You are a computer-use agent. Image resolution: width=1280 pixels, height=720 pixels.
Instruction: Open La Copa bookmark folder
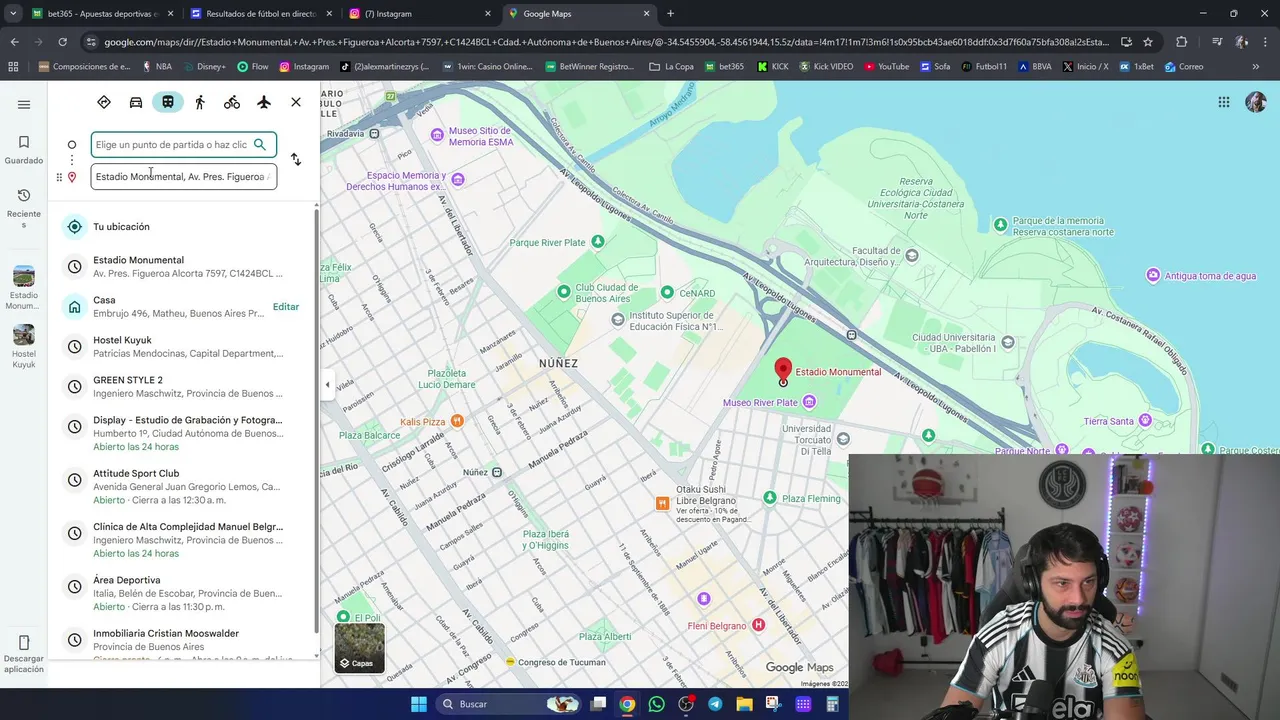pos(671,67)
